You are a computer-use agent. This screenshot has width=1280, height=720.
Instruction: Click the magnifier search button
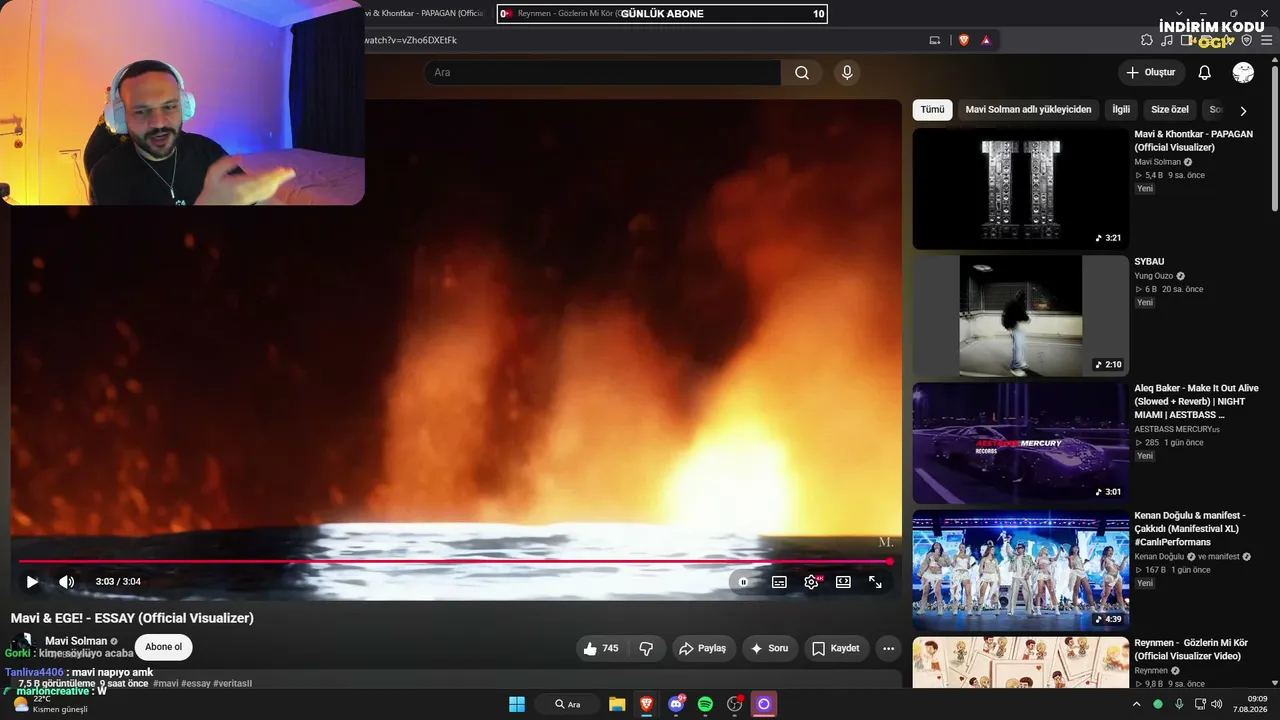(802, 73)
